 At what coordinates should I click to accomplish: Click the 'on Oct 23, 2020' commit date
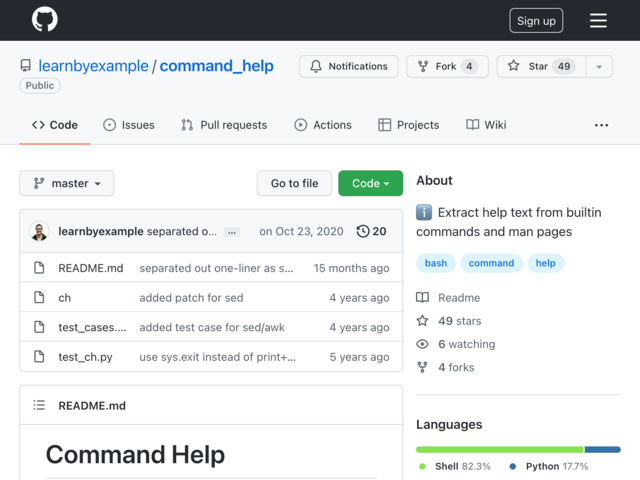pyautogui.click(x=301, y=231)
